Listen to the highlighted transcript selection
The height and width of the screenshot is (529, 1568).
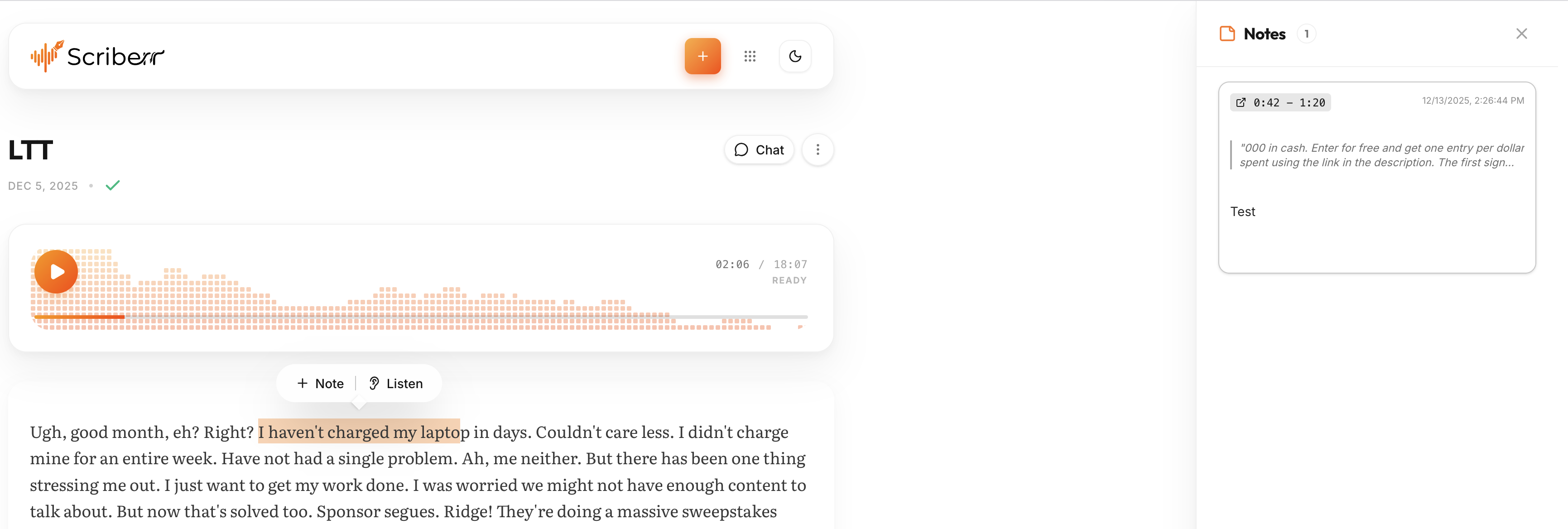click(x=396, y=384)
